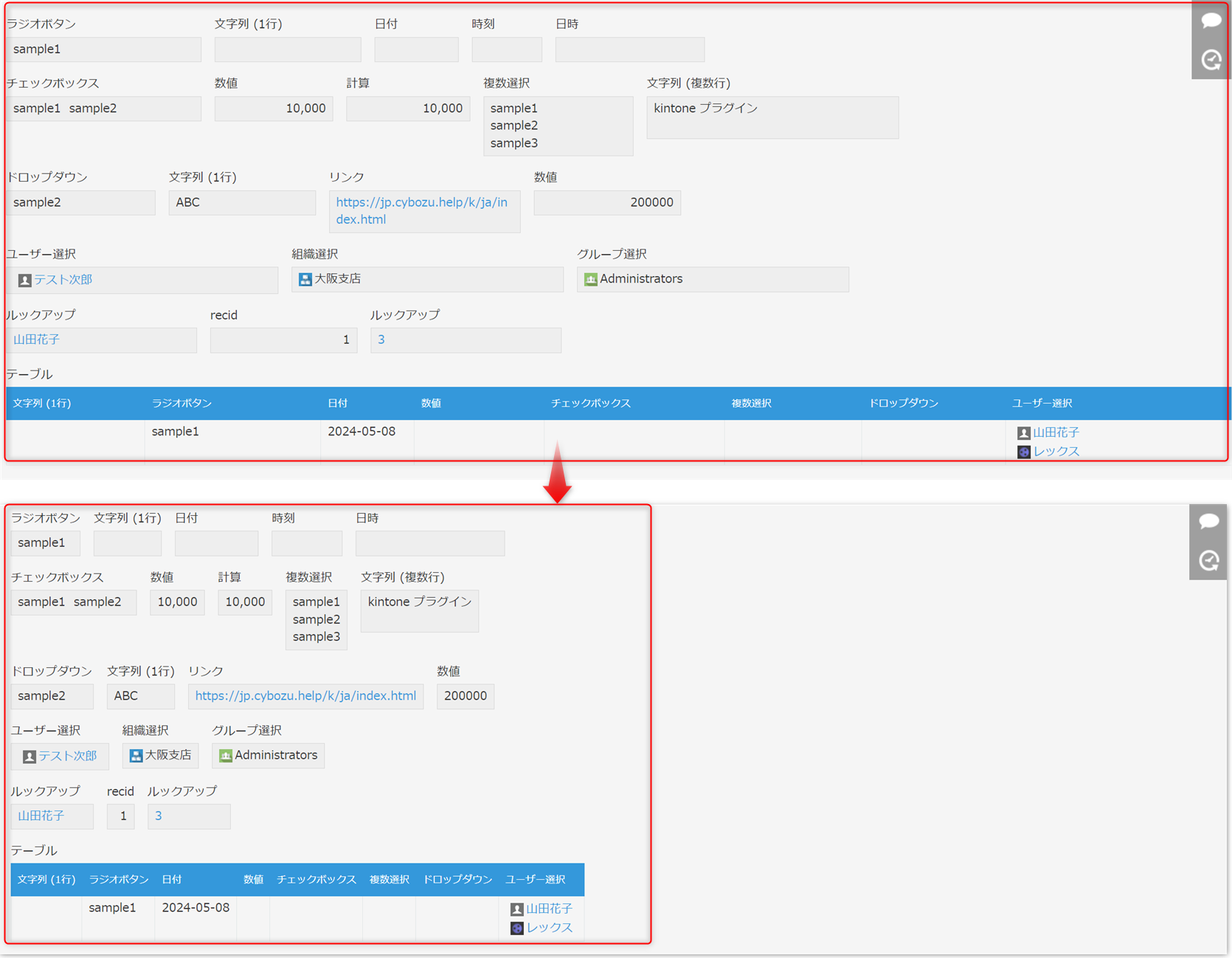Click the organization icon beside 大阪支店 in upper view

305,279
